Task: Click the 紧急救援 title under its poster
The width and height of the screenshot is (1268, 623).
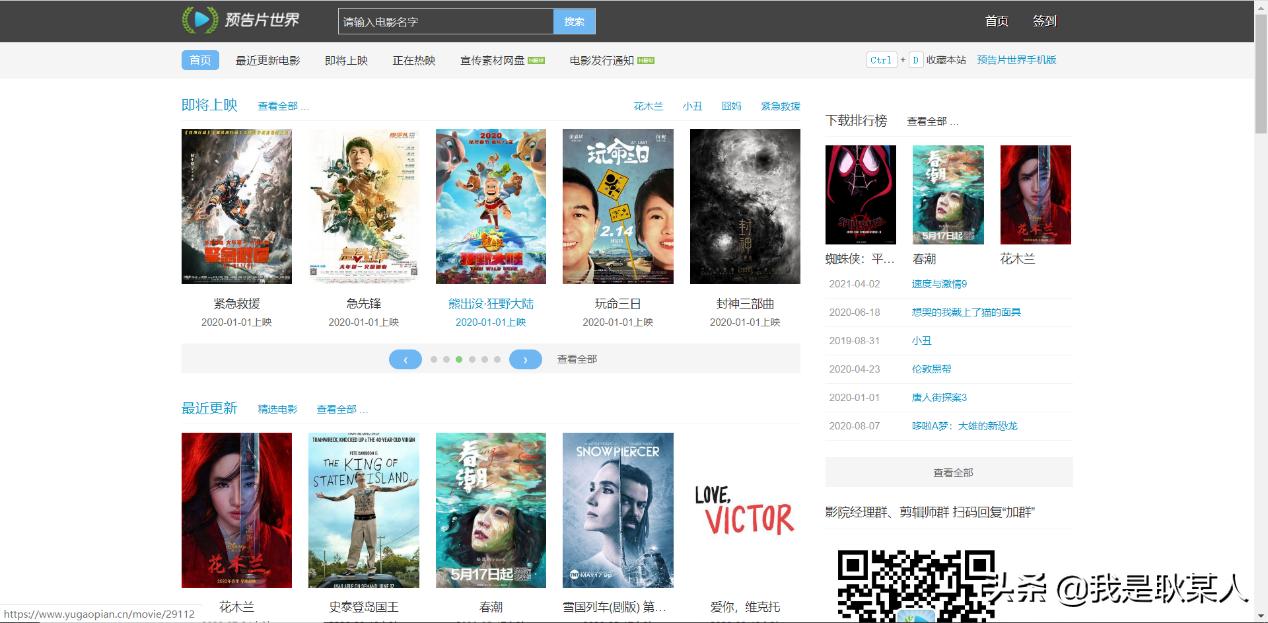Action: pos(237,303)
